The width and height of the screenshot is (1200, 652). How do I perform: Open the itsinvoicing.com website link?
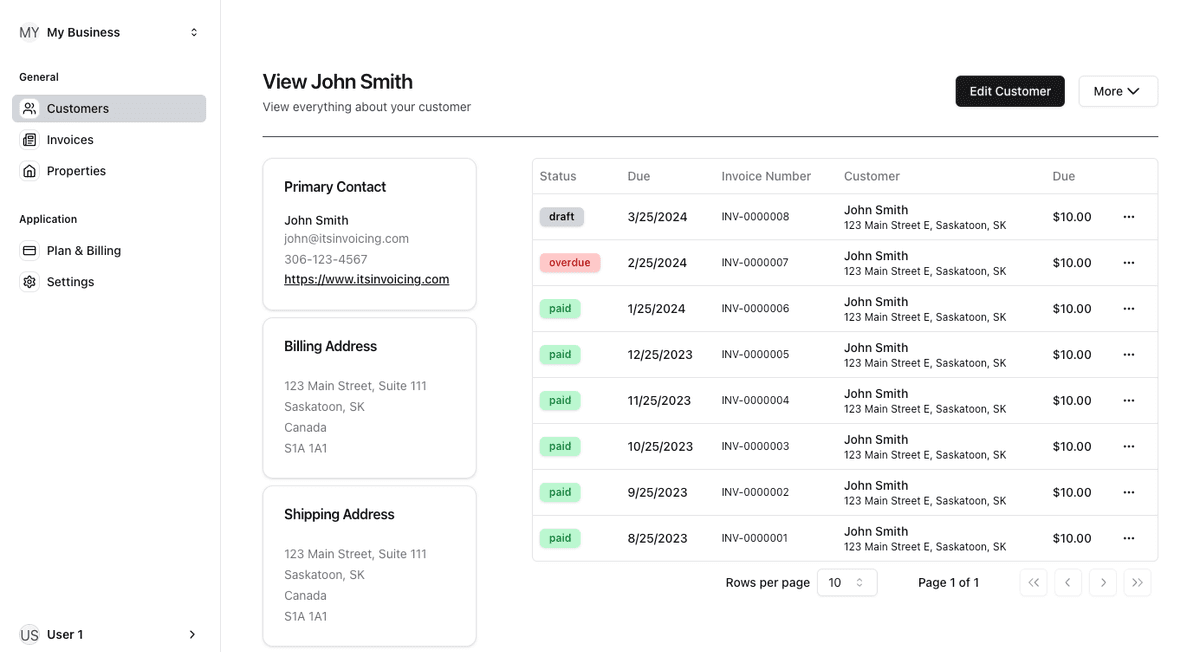[366, 280]
